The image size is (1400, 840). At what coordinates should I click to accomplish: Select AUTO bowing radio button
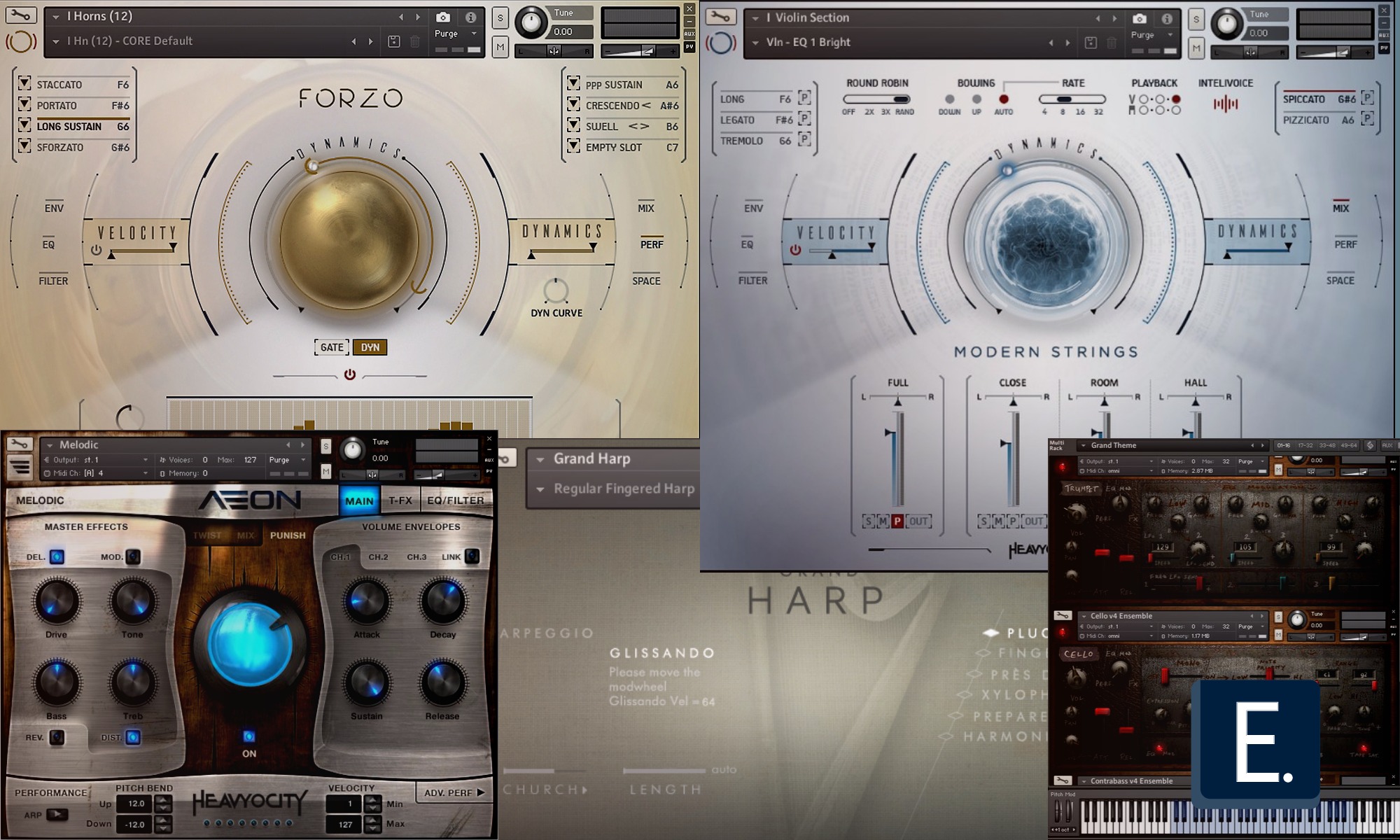point(1004,99)
